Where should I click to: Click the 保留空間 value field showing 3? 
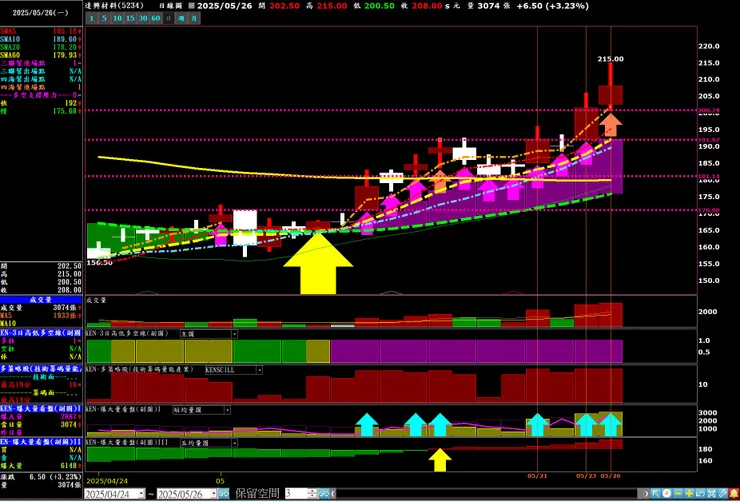pyautogui.click(x=296, y=494)
